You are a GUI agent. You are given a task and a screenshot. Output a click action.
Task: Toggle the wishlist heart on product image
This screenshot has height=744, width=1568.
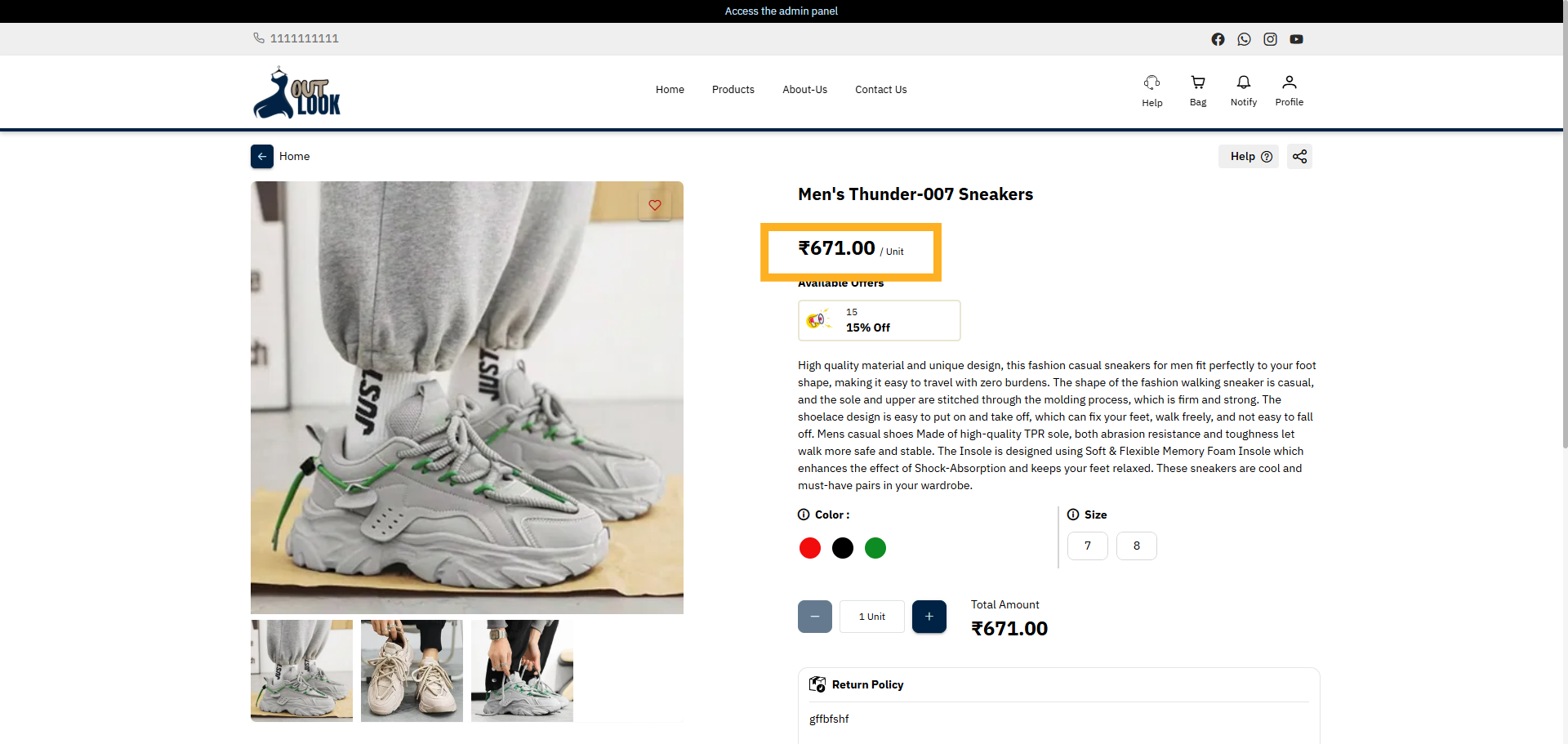pyautogui.click(x=655, y=205)
